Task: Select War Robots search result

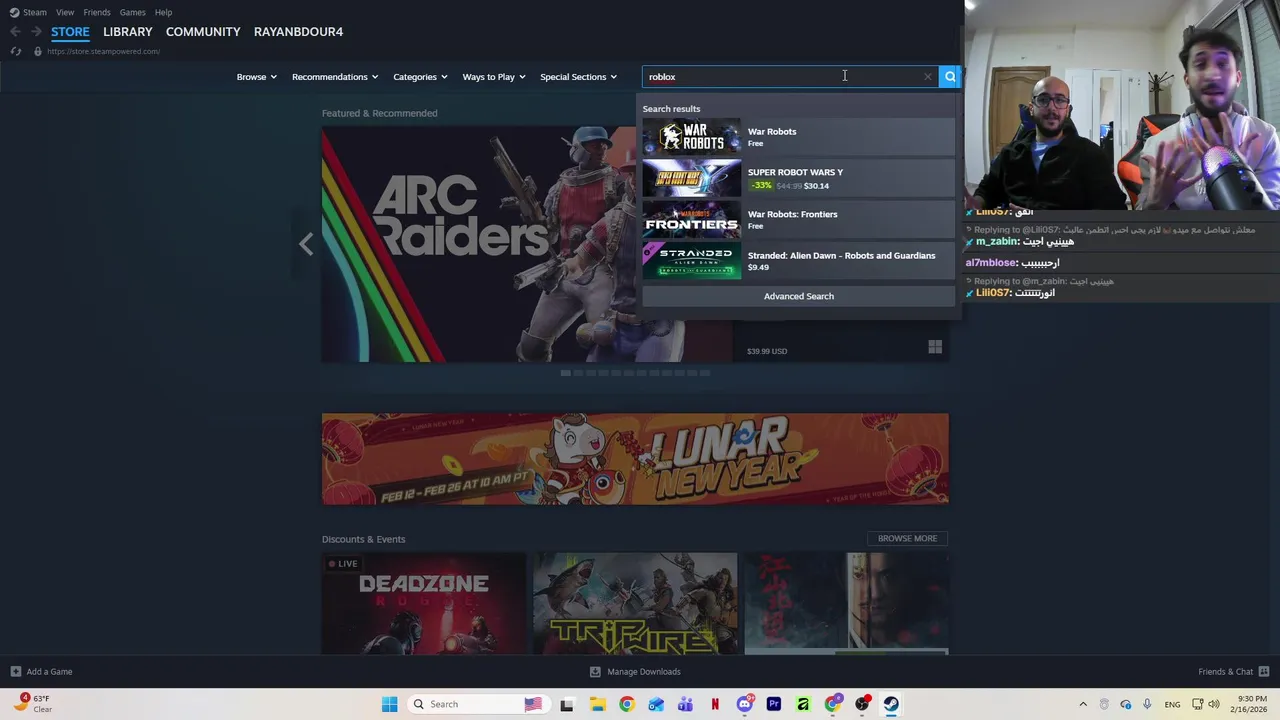Action: [799, 137]
